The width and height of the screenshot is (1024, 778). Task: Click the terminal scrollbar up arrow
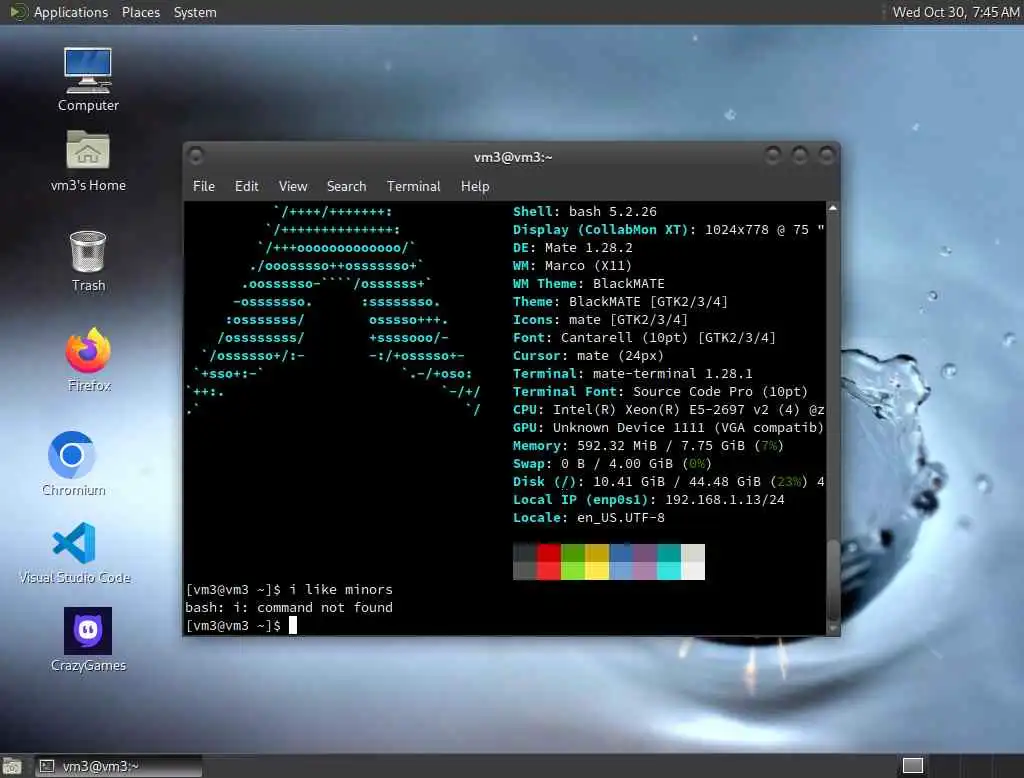pyautogui.click(x=833, y=208)
